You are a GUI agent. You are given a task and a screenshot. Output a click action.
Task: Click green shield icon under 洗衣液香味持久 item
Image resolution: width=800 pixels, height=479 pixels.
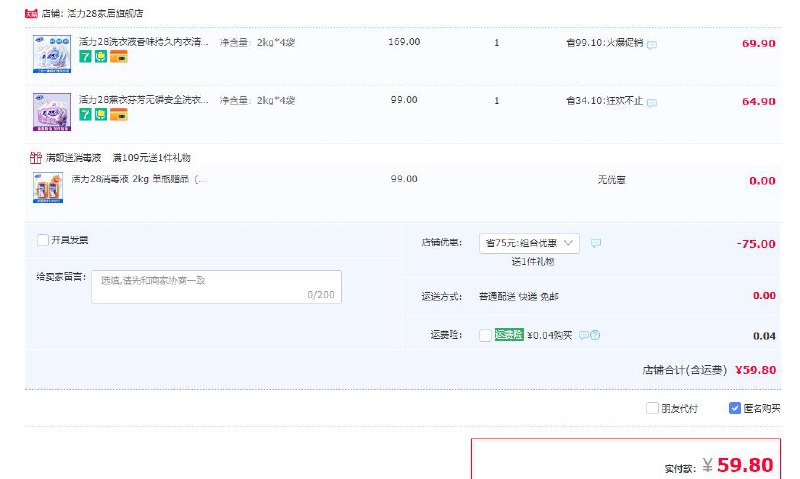[101, 57]
